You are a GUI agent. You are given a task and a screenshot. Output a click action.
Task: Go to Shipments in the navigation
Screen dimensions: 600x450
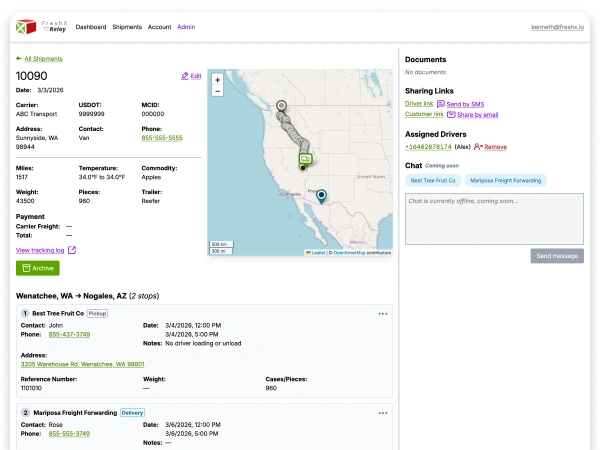pos(127,27)
